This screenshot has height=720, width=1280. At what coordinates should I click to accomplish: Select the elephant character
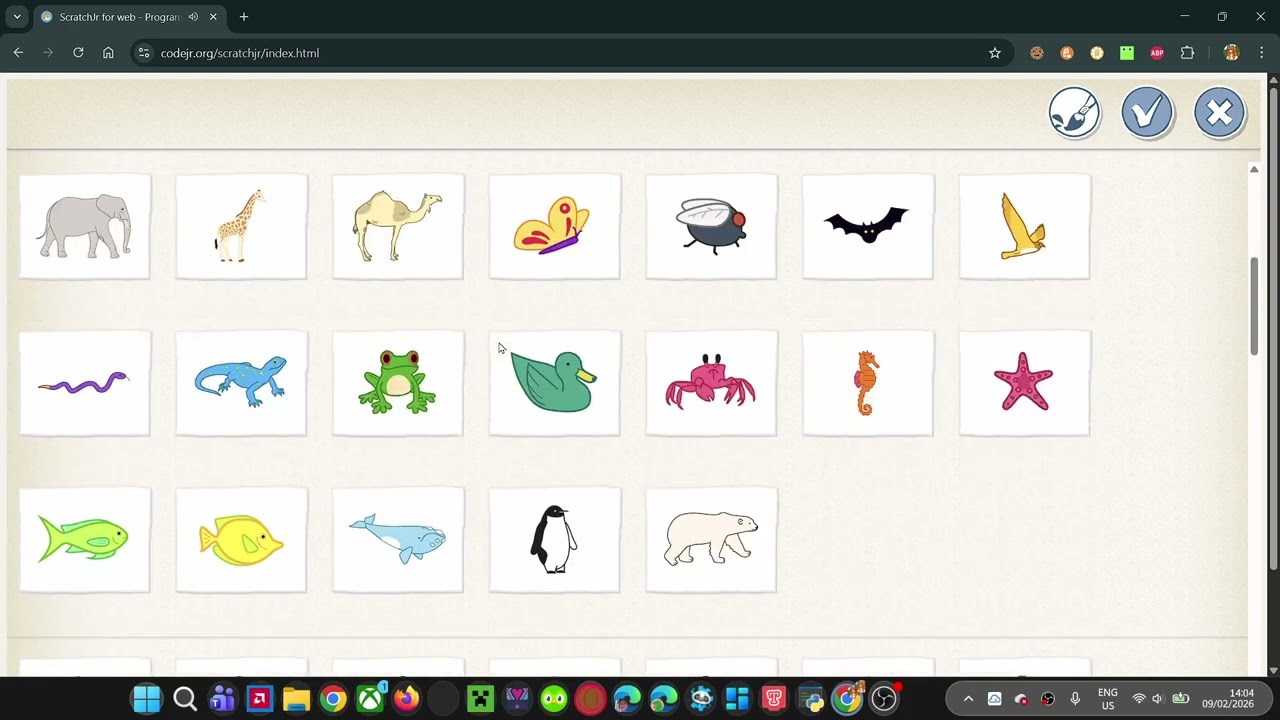(85, 227)
